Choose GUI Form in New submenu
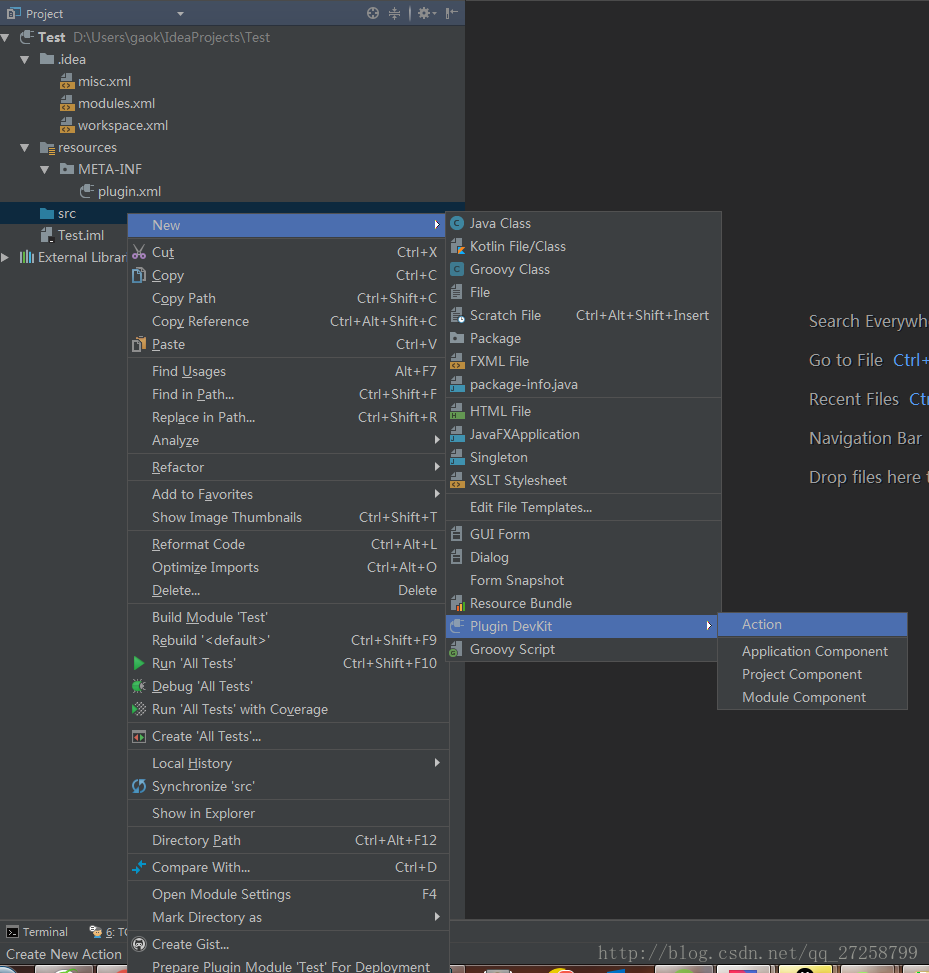This screenshot has height=973, width=929. click(583, 534)
